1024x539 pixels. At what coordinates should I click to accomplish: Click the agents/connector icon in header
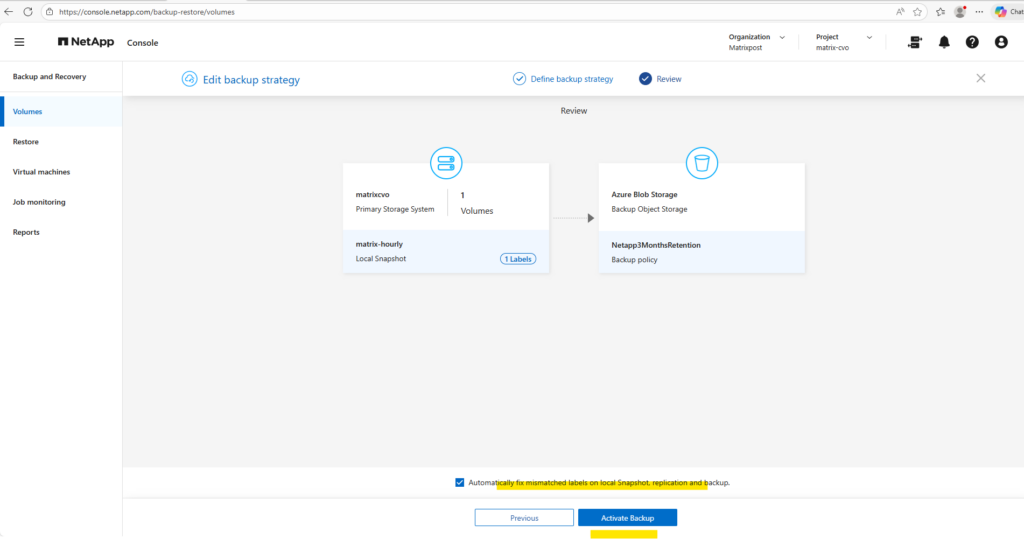[915, 42]
